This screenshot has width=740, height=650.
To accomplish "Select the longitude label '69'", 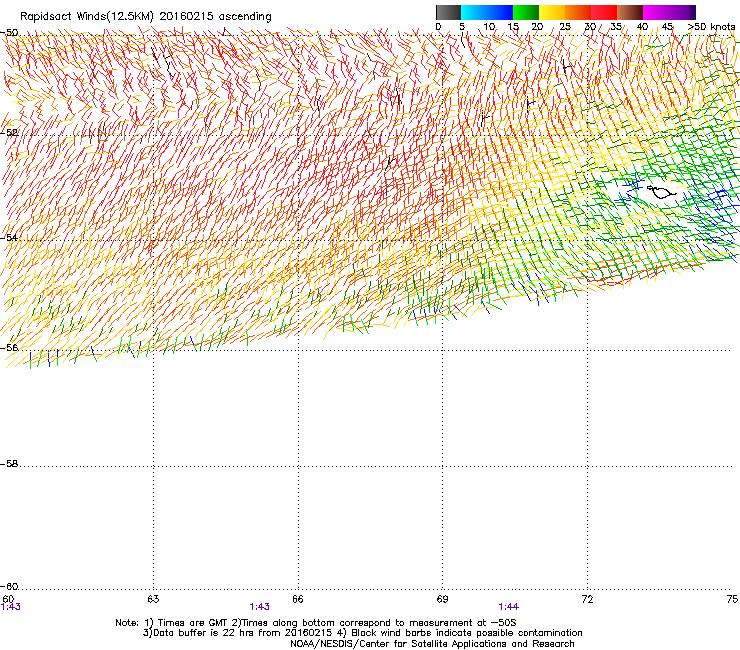I will (442, 599).
